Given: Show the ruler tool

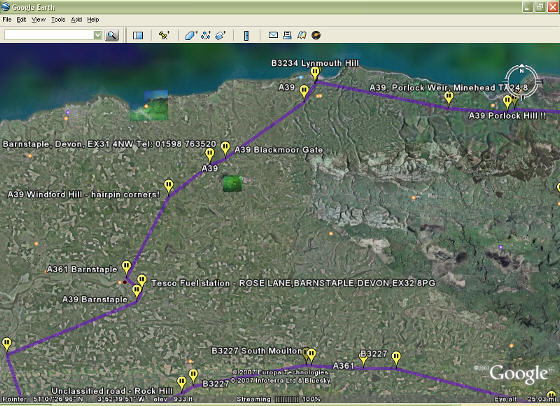Looking at the screenshot, I should tap(246, 35).
